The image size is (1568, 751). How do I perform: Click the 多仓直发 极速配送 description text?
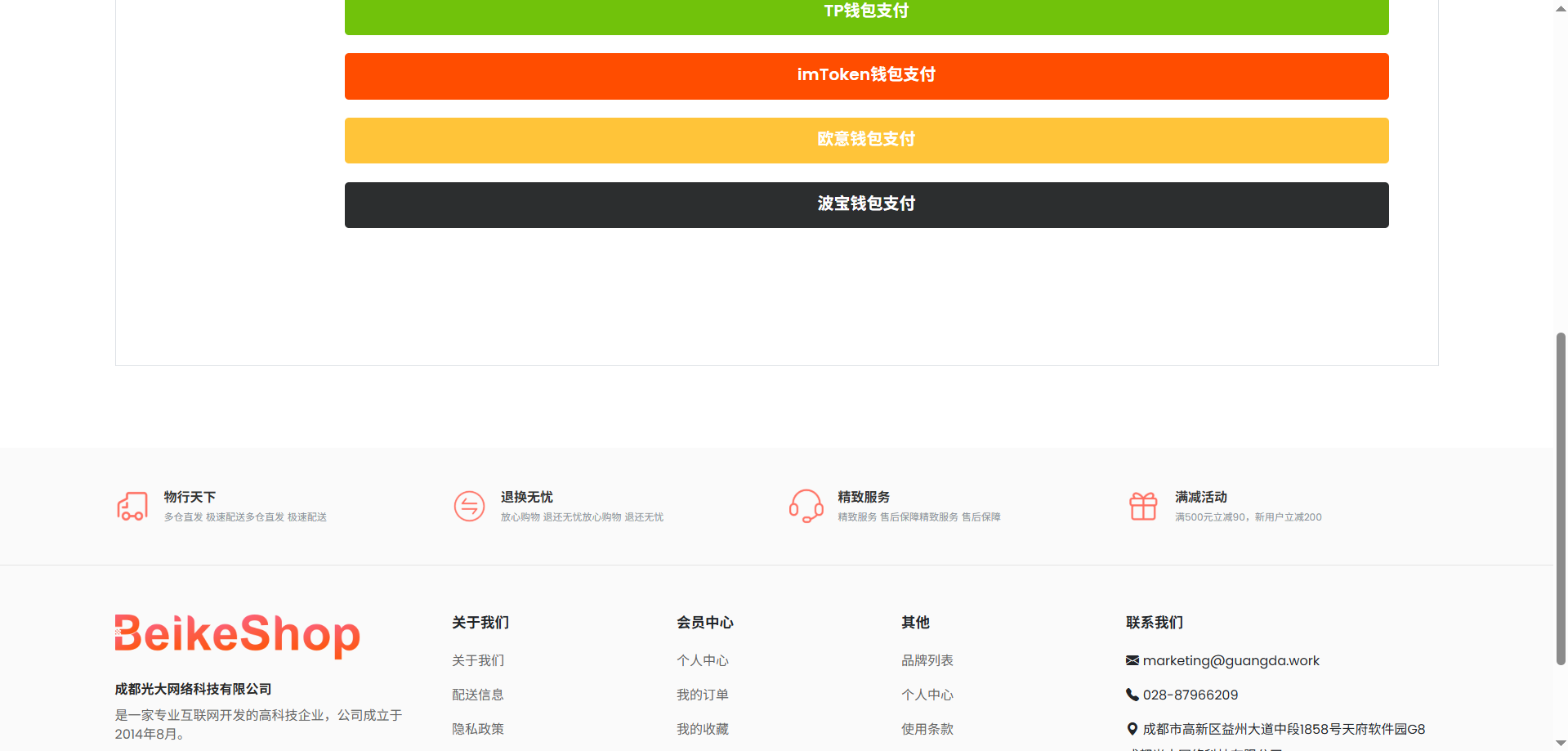coord(245,517)
